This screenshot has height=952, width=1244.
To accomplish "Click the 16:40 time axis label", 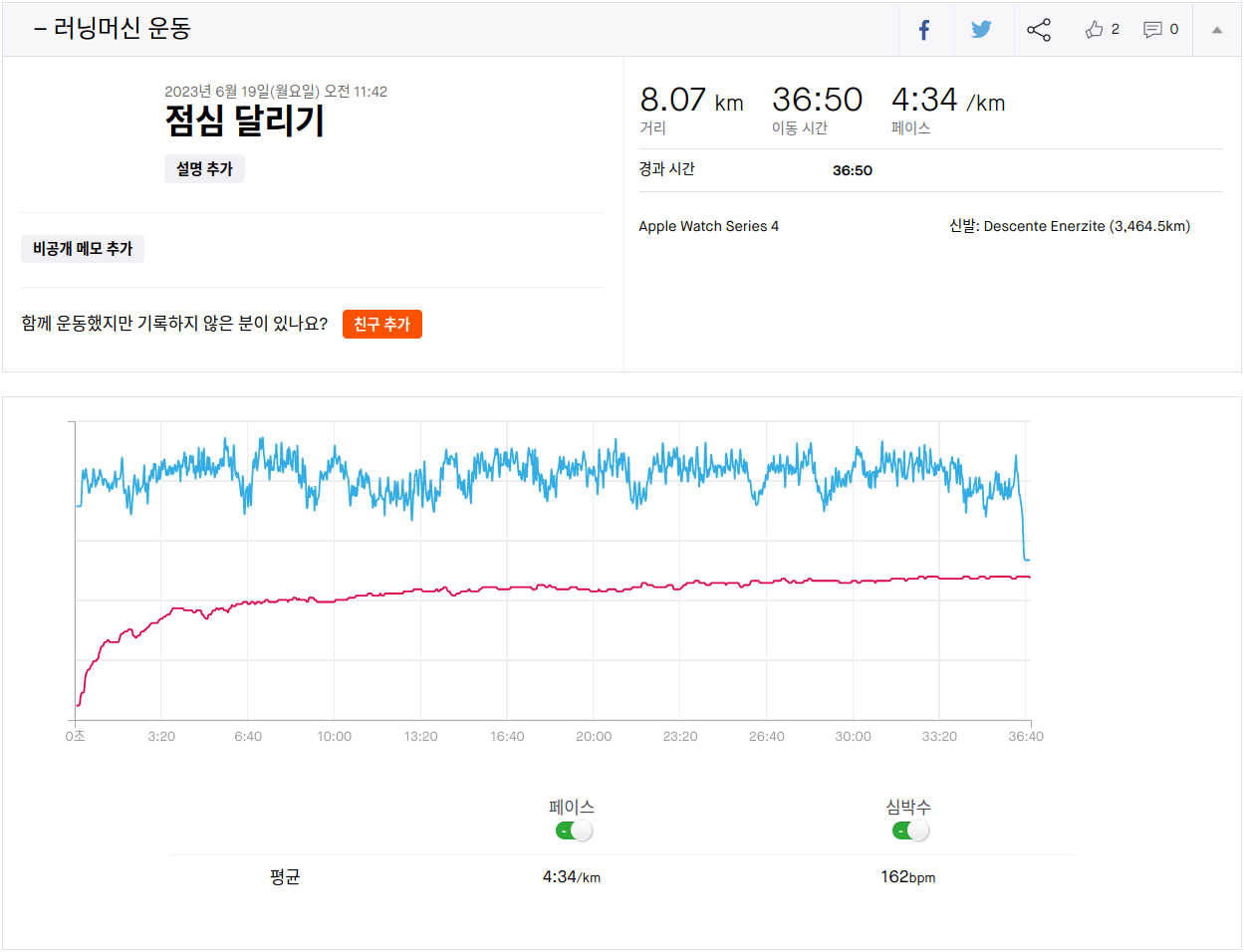I will pos(507,737).
